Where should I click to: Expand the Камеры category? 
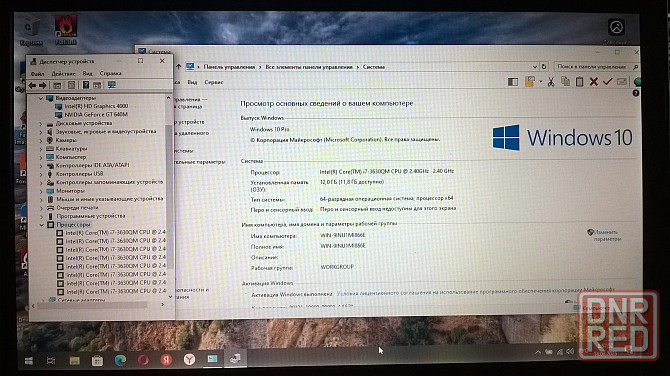[41, 141]
